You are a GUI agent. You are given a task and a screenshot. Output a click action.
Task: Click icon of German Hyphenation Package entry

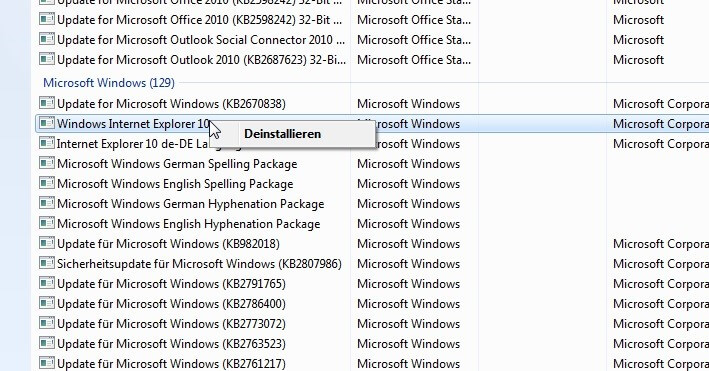pos(47,203)
